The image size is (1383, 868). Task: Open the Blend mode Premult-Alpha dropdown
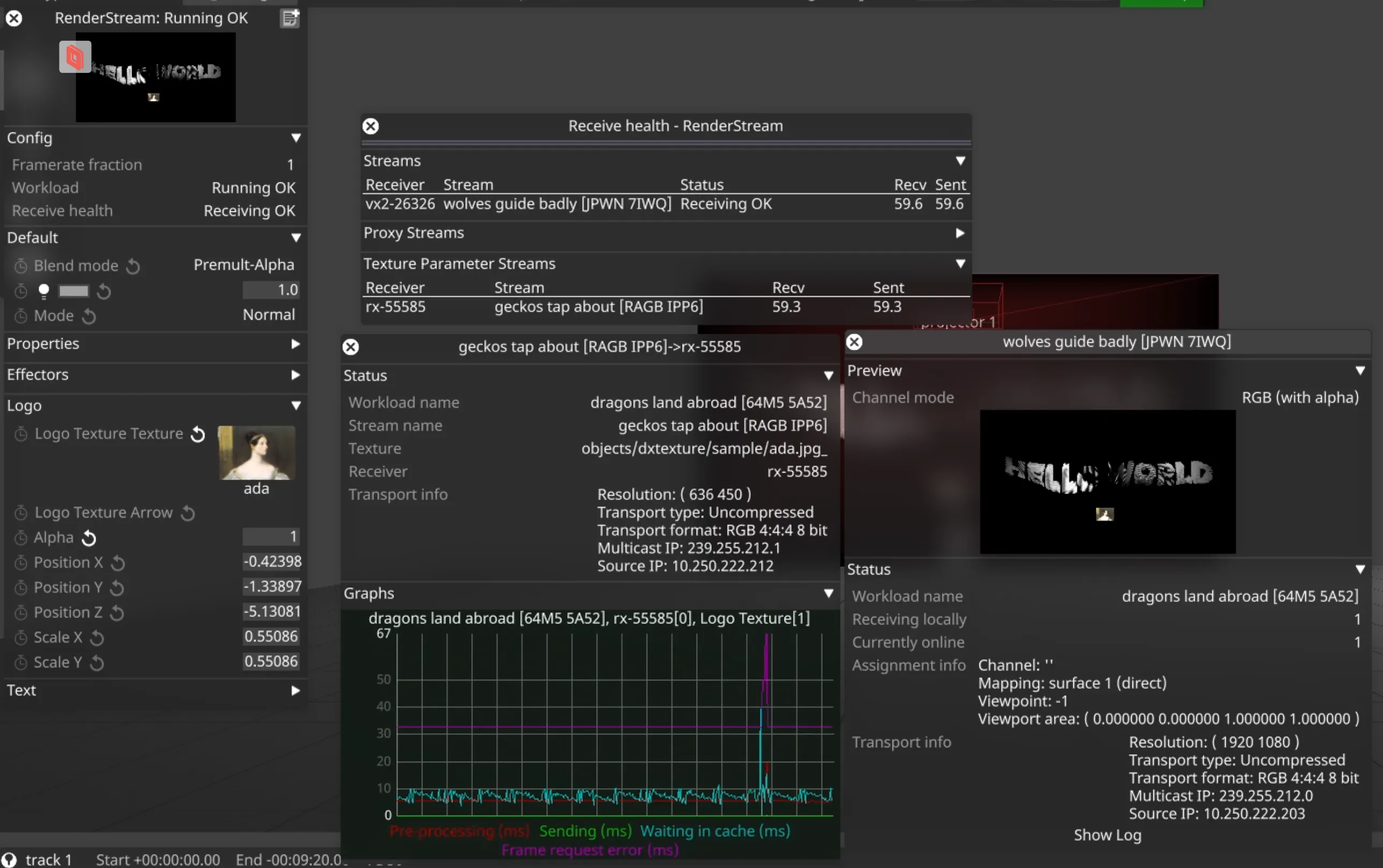(x=244, y=264)
